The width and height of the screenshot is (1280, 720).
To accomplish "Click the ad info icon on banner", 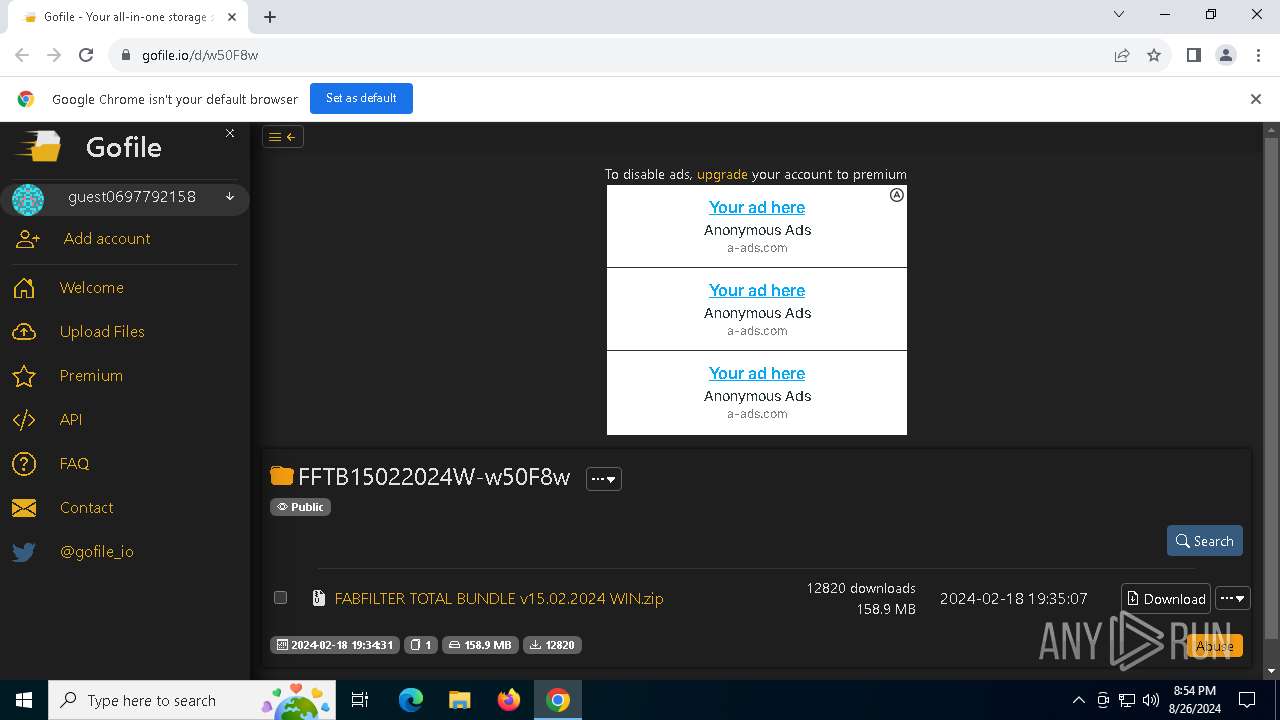I will coord(897,195).
